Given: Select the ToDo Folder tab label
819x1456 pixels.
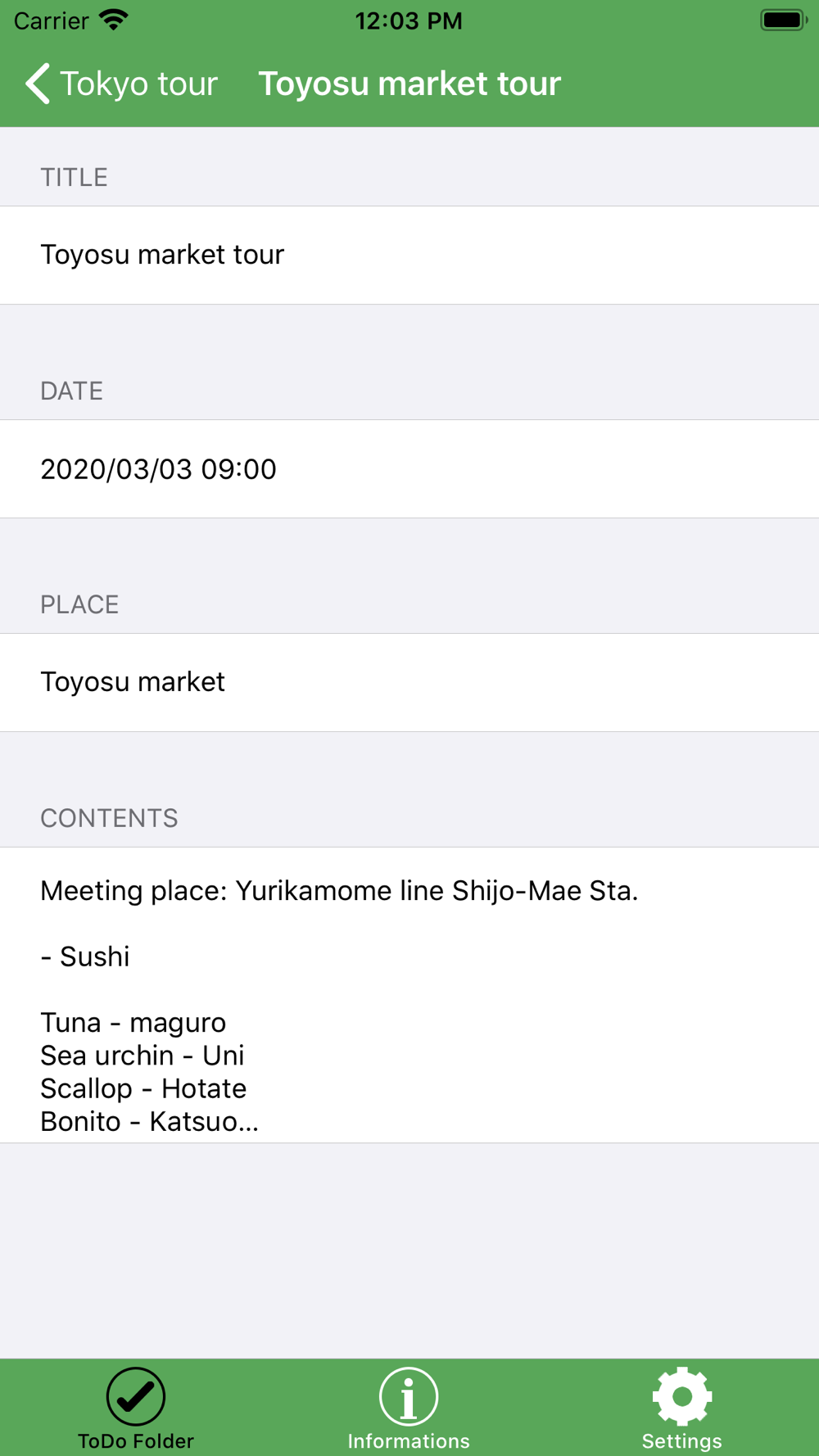Looking at the screenshot, I should coord(136,1440).
